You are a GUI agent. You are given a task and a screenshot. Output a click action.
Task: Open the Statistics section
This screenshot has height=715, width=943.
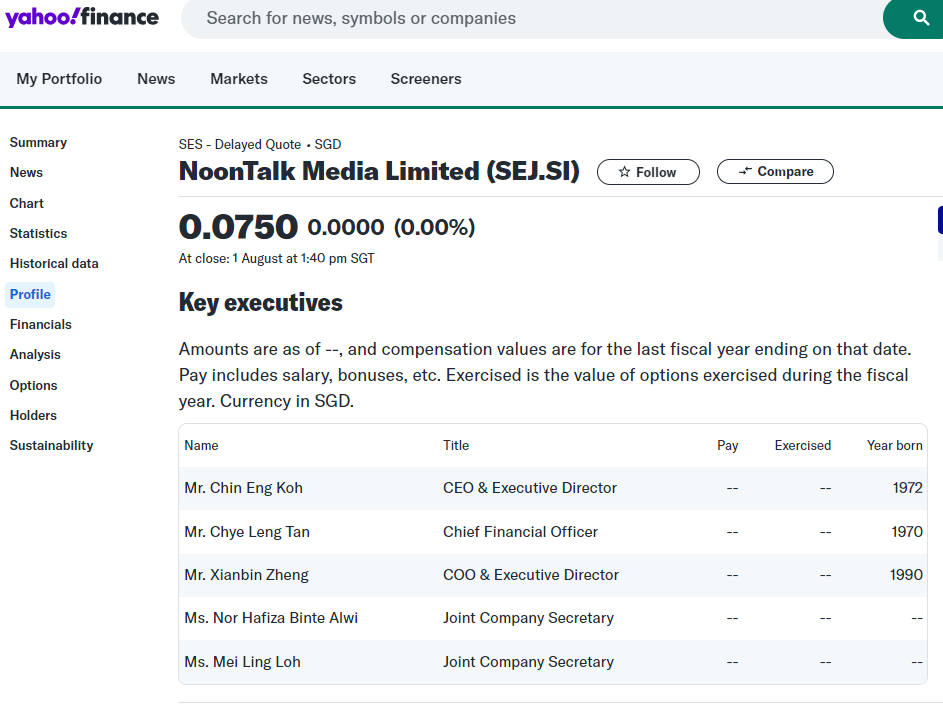tap(38, 233)
